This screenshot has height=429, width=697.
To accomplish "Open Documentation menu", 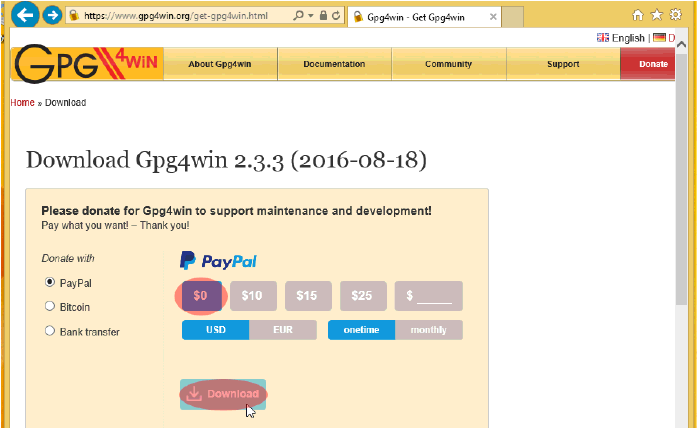I will [x=334, y=64].
